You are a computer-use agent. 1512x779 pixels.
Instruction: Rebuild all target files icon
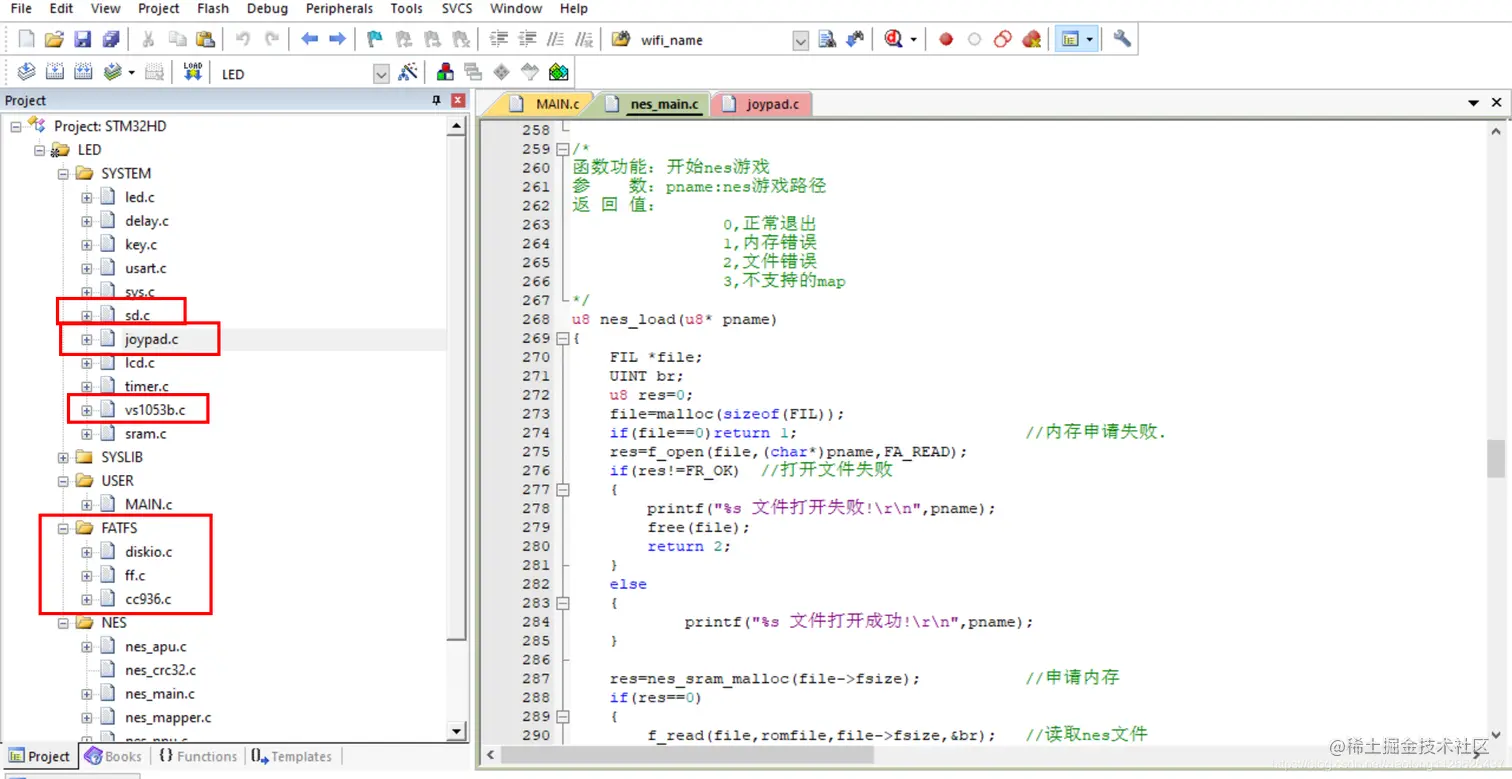[x=84, y=72]
